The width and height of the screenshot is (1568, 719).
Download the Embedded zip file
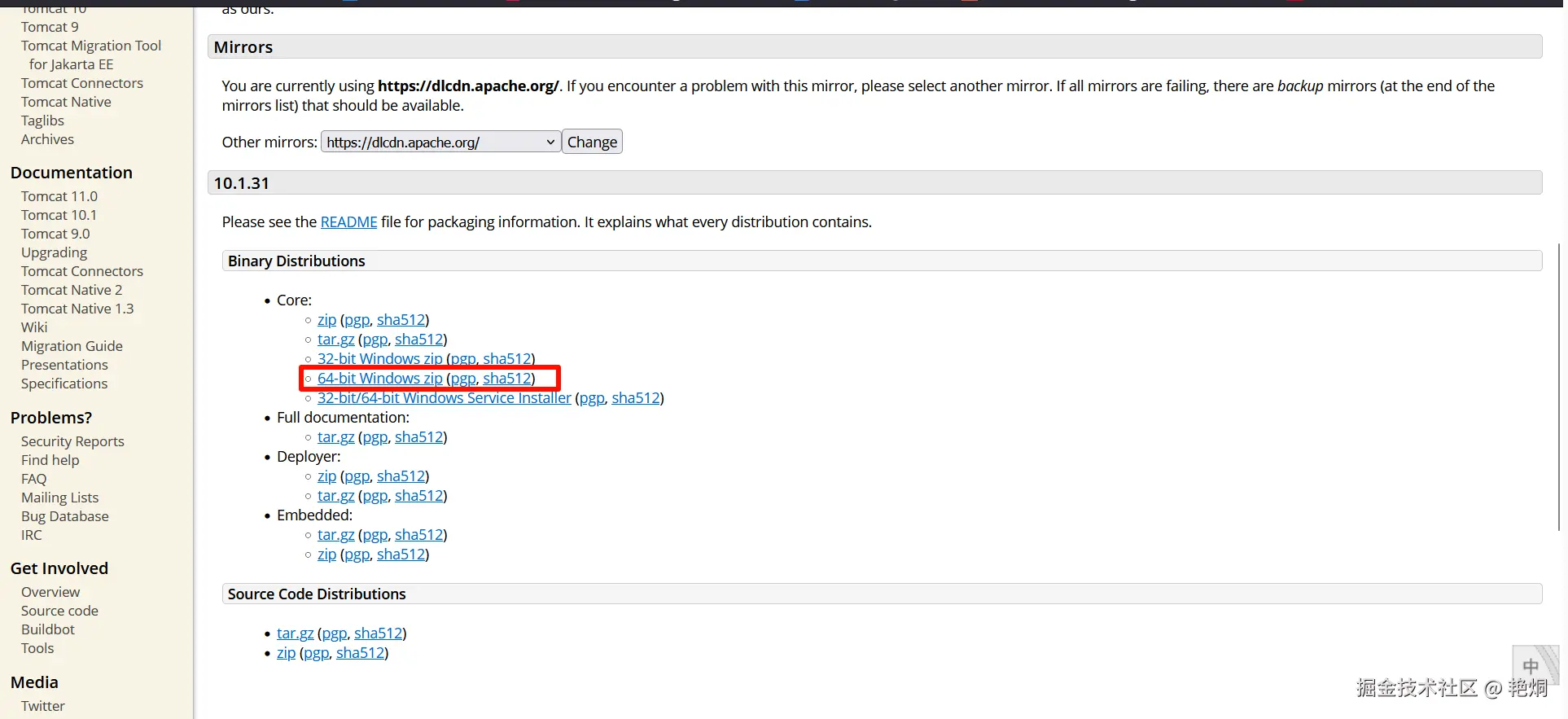click(x=326, y=555)
